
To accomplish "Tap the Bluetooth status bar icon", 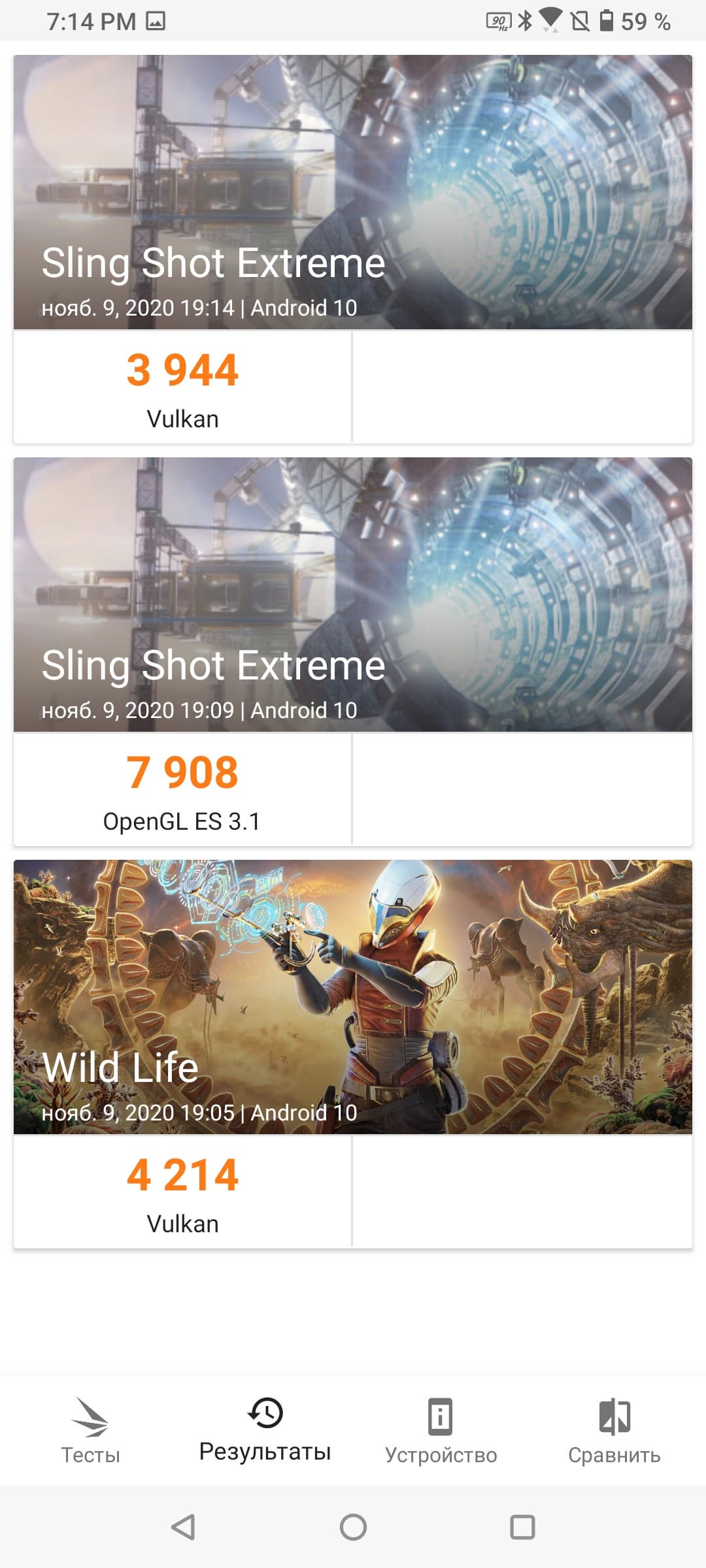I will (x=525, y=21).
